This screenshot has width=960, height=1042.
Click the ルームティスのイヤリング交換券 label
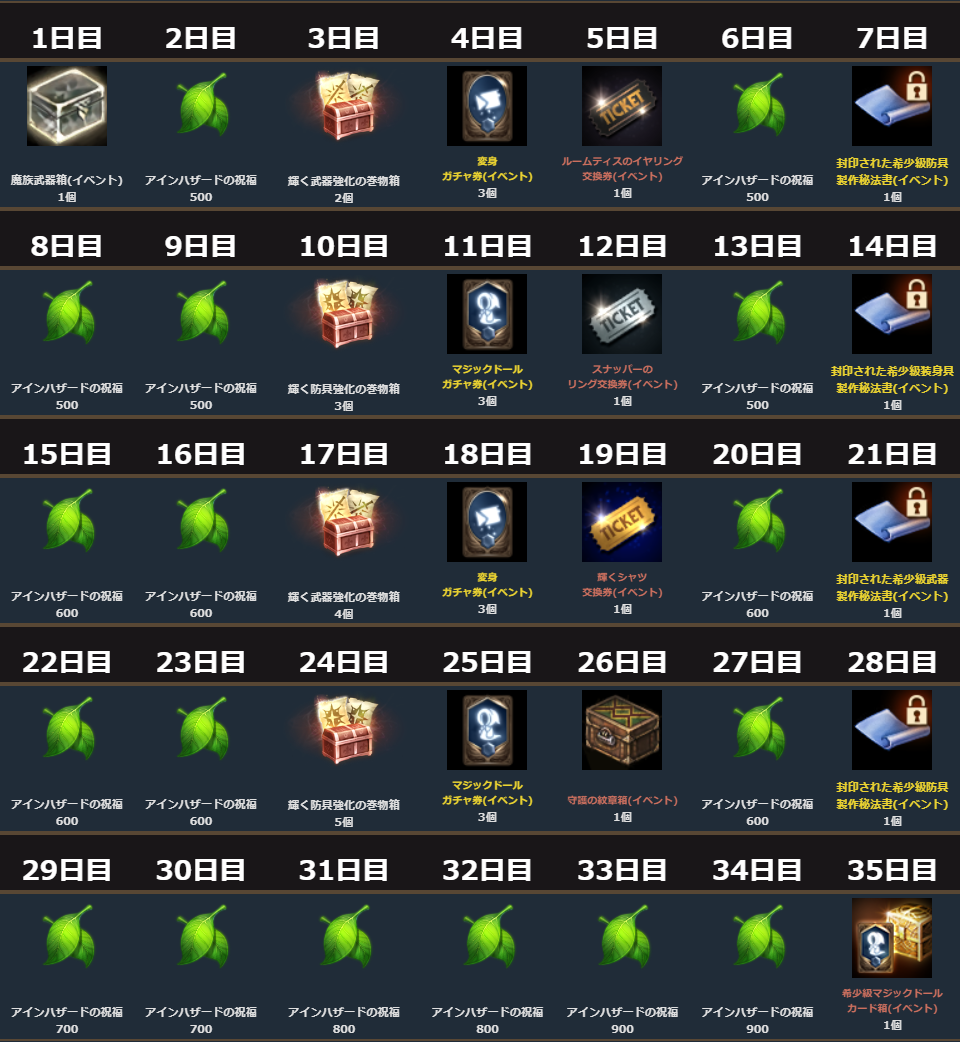622,169
